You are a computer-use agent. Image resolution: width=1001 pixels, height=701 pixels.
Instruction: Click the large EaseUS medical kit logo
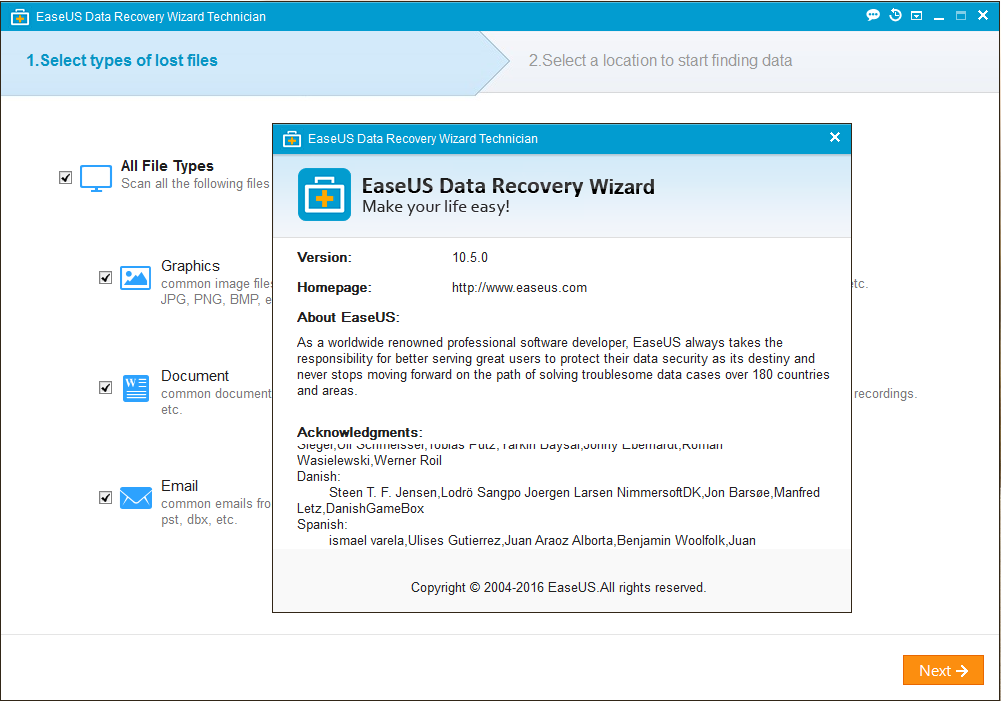coord(324,195)
